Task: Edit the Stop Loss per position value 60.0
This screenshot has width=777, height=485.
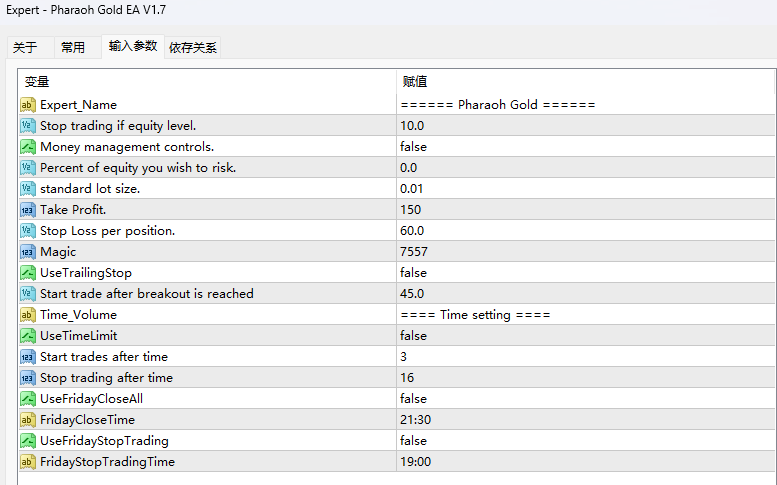Action: tap(412, 231)
